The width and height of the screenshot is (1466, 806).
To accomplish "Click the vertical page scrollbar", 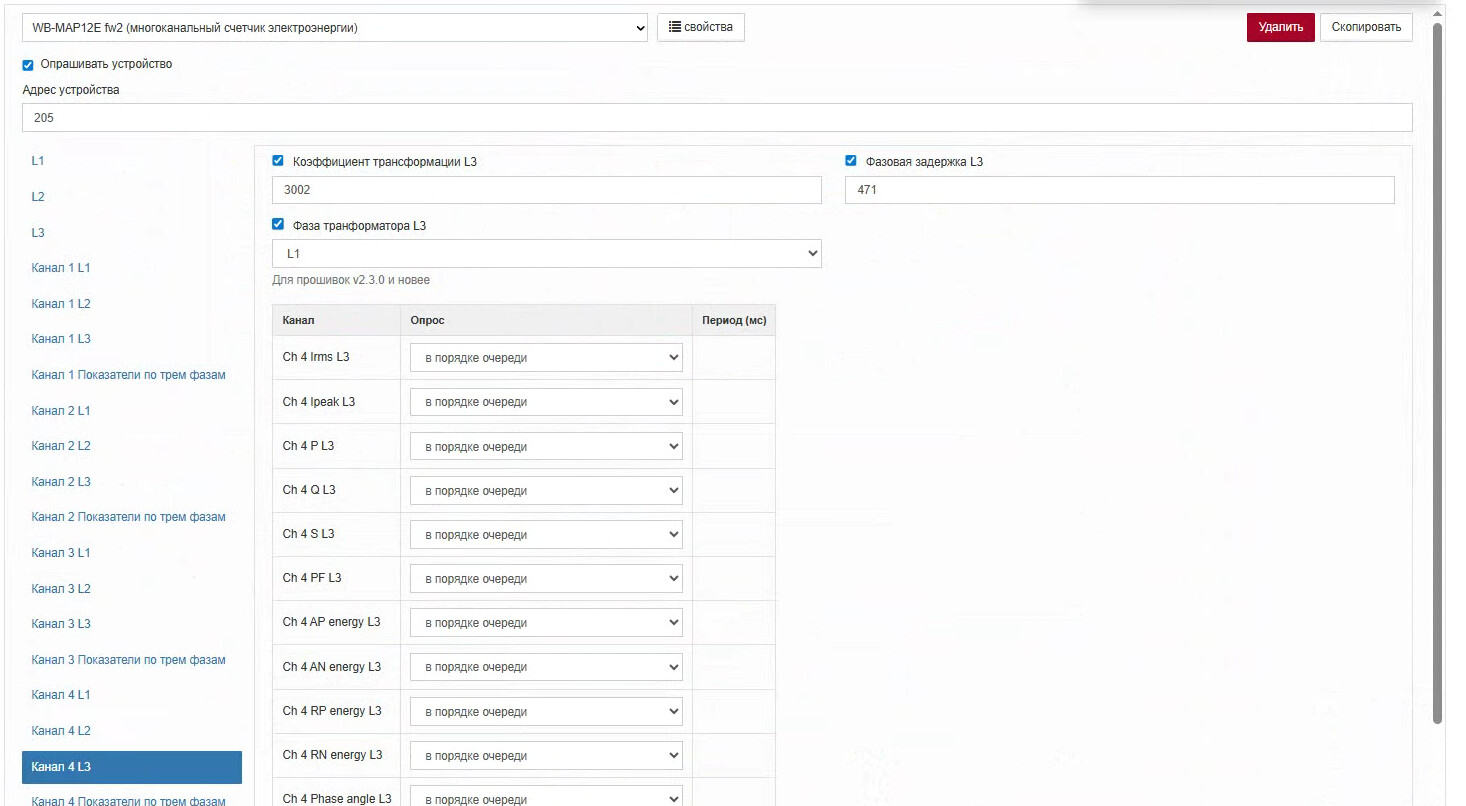I will [x=1437, y=370].
